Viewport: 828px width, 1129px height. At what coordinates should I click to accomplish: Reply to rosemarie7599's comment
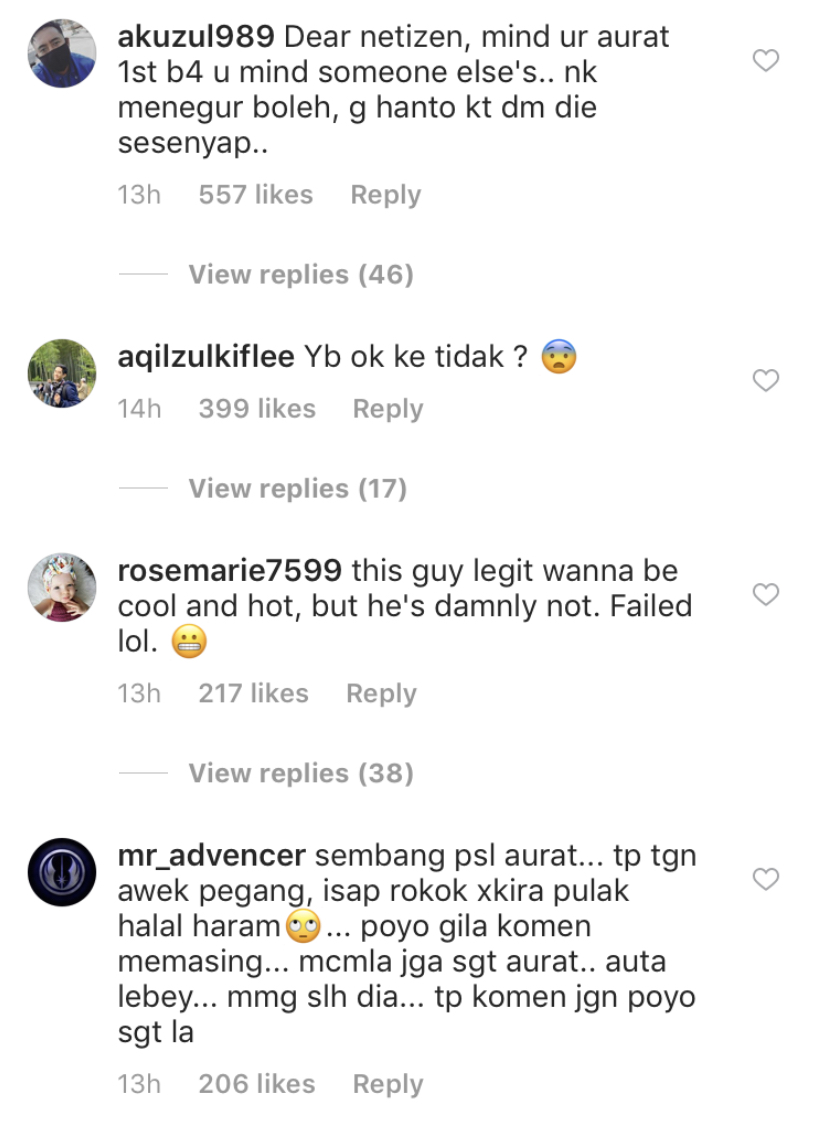[x=382, y=693]
